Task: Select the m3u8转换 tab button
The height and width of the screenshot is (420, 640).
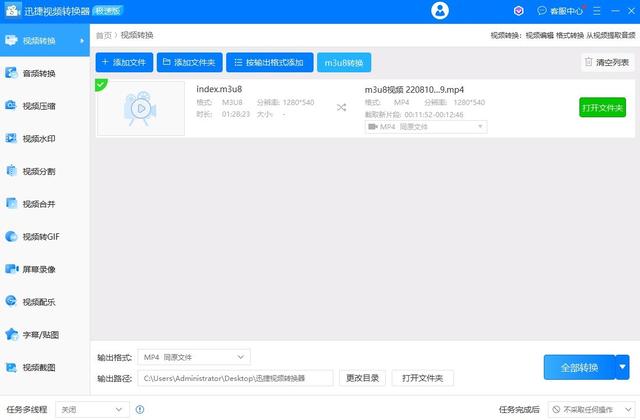Action: (x=344, y=62)
